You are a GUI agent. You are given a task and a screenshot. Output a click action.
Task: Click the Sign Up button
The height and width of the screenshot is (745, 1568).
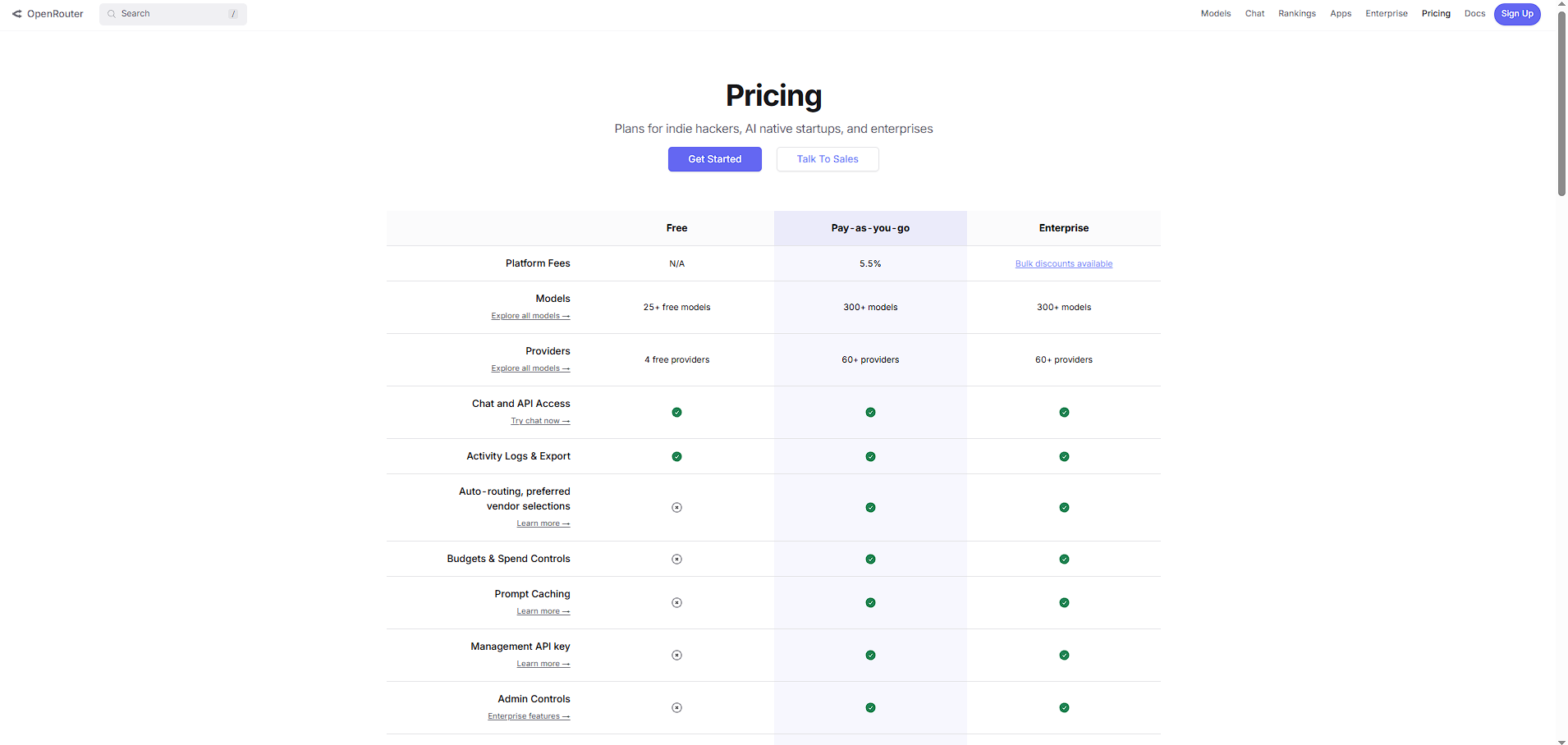[x=1516, y=14]
